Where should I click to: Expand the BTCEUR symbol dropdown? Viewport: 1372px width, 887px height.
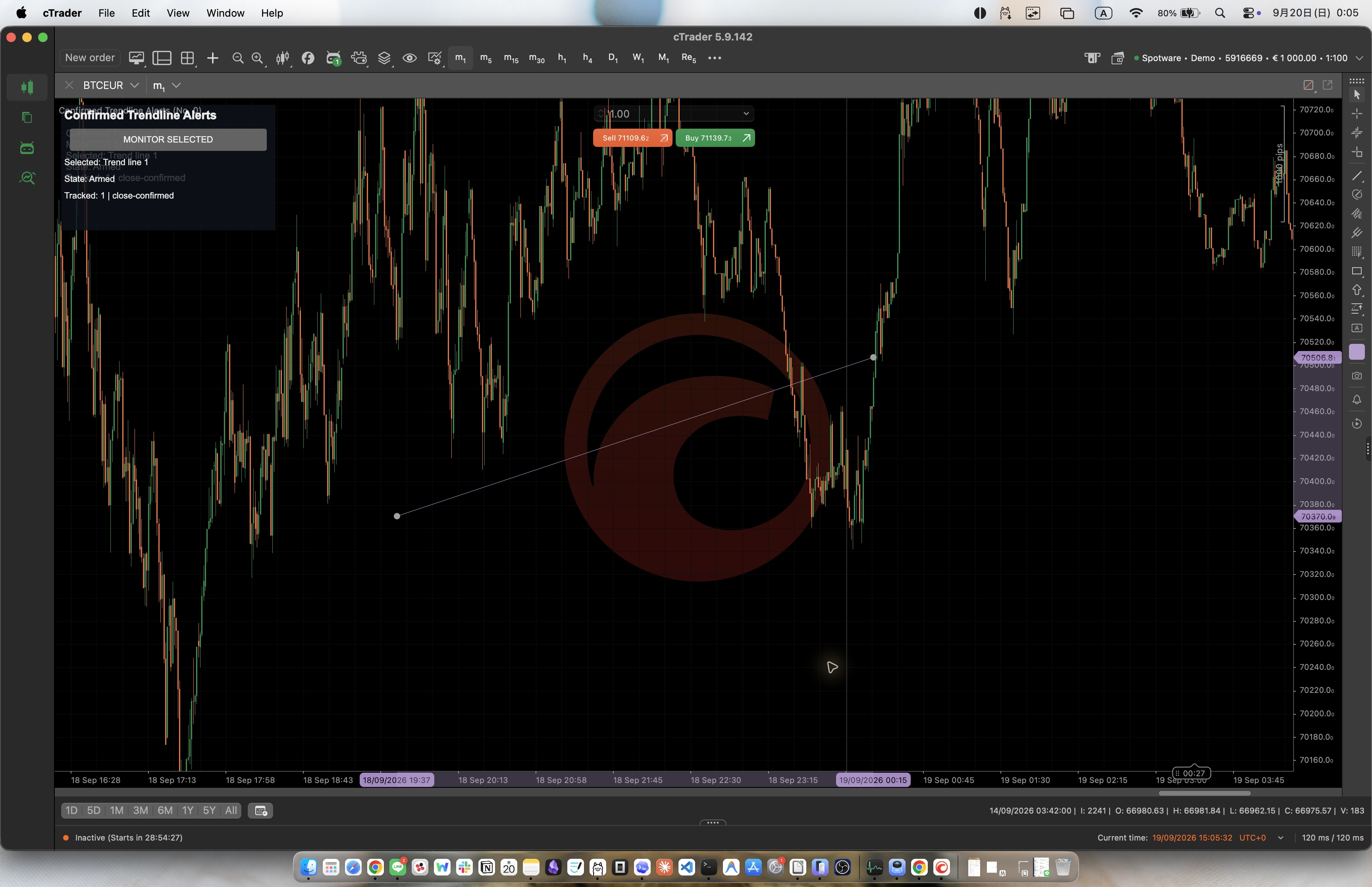click(x=134, y=85)
